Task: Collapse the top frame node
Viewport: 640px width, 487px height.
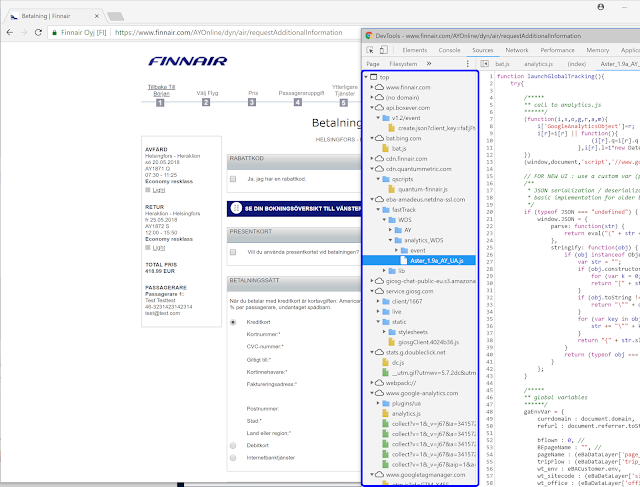Action: point(366,77)
